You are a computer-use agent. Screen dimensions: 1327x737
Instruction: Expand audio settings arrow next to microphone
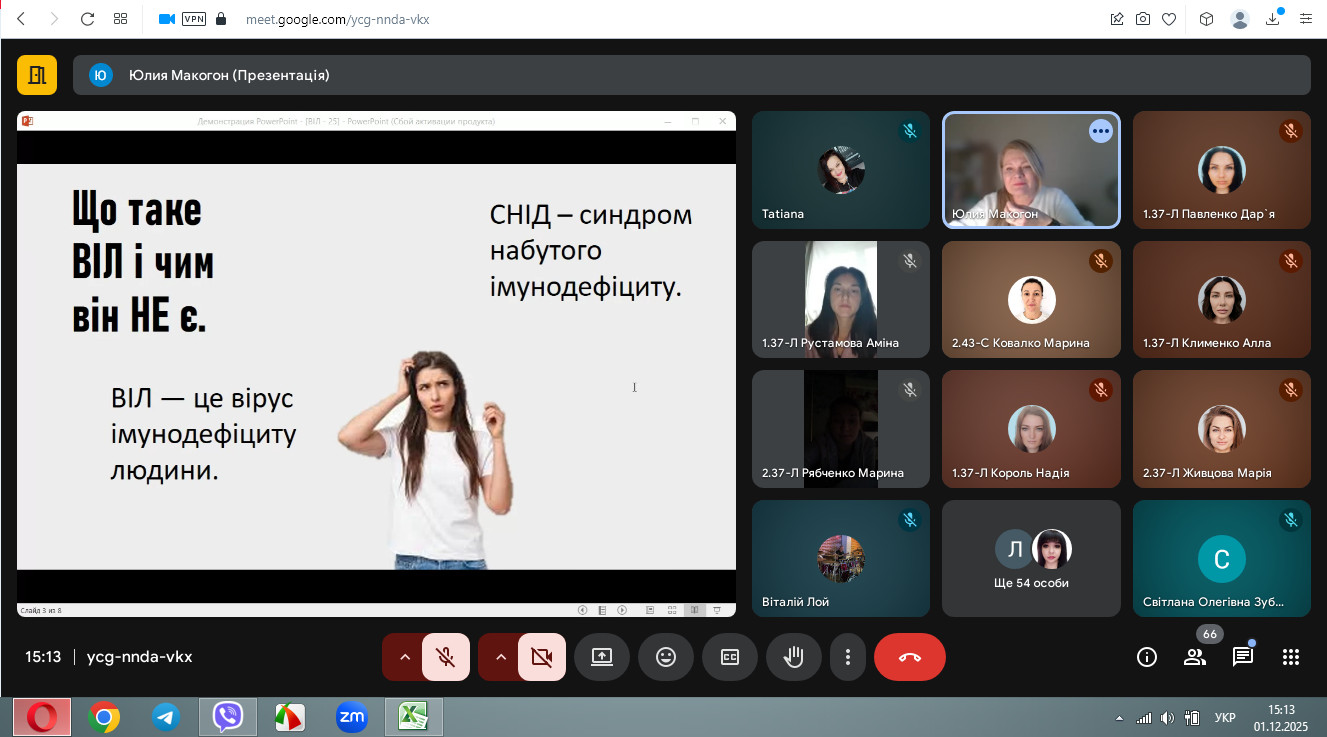[x=405, y=657]
